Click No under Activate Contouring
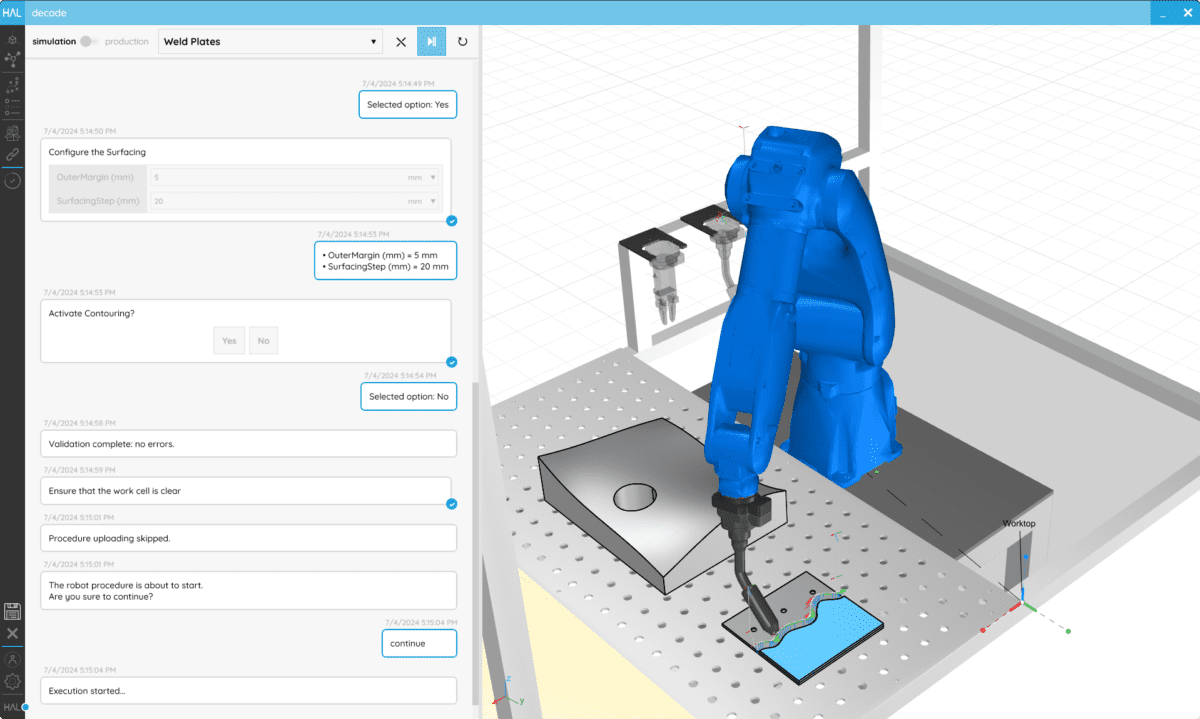This screenshot has height=719, width=1200. click(263, 341)
